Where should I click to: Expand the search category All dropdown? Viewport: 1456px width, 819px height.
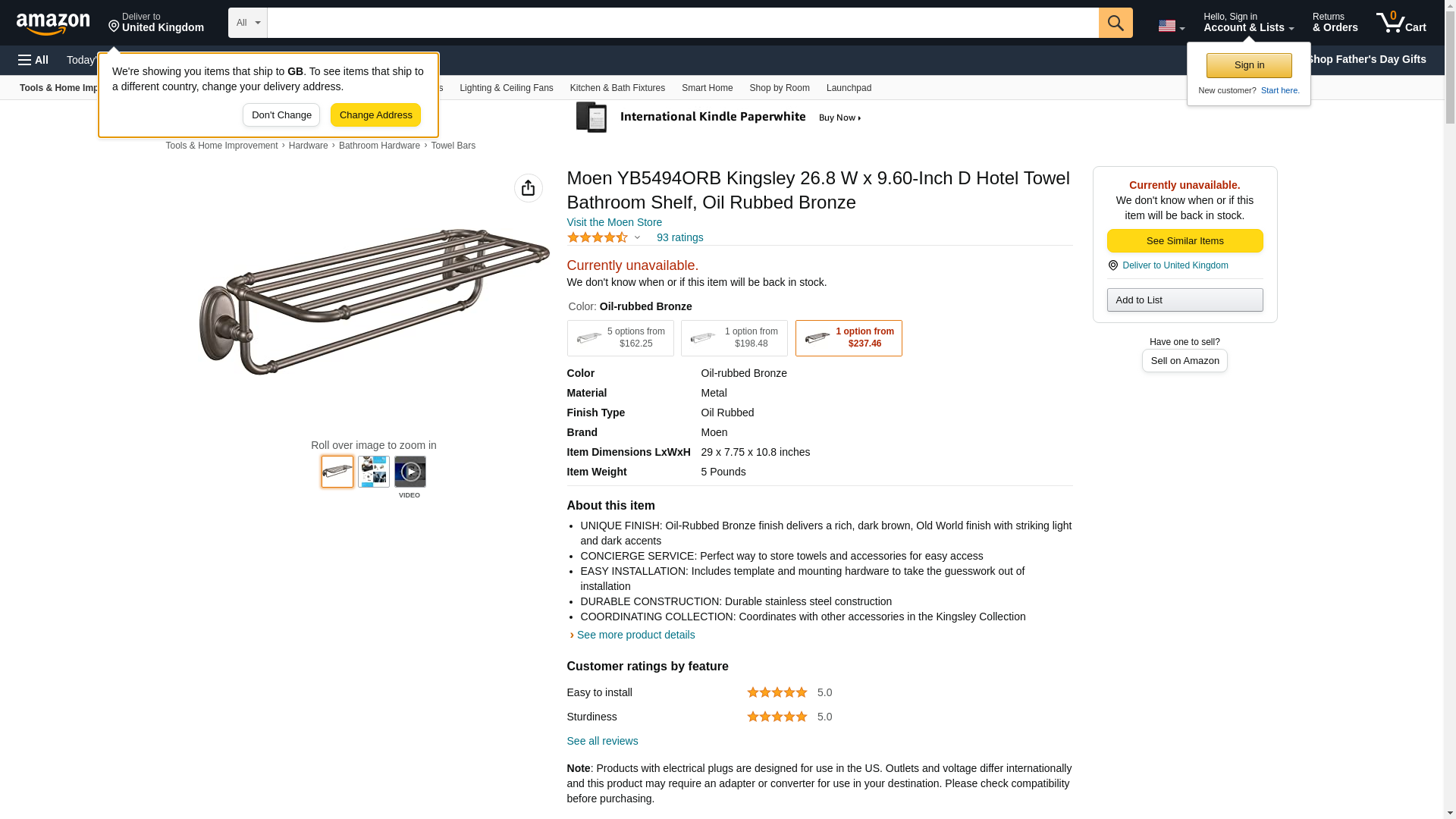[x=247, y=23]
